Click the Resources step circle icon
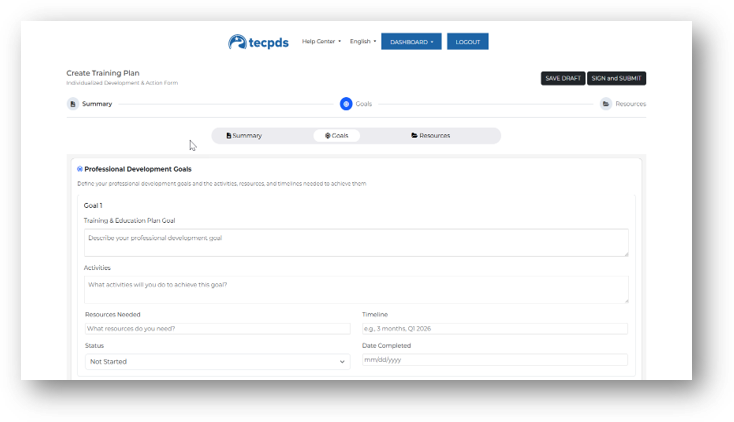The image size is (734, 422). point(606,104)
